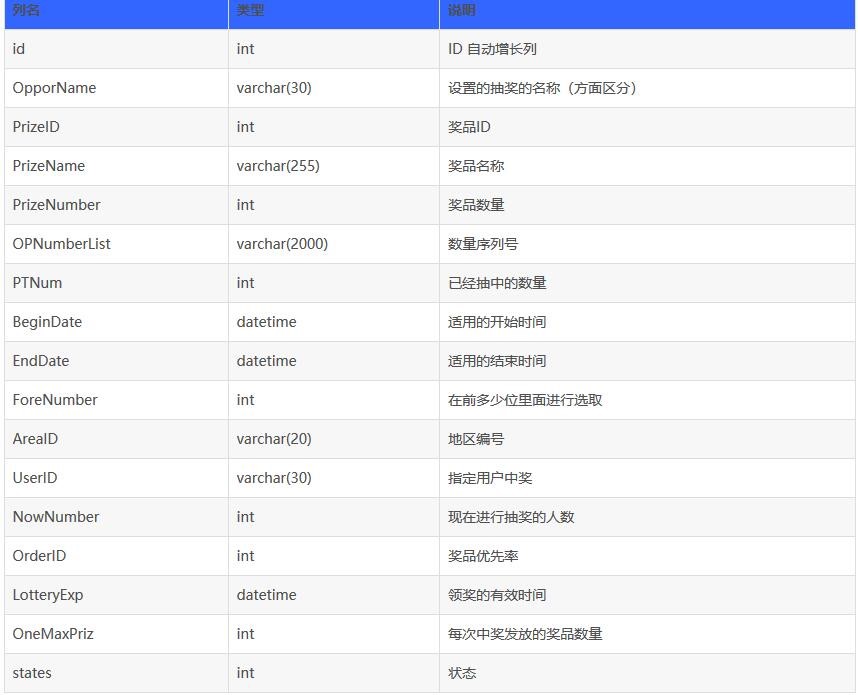The image size is (858, 695).
Task: Click the AreaID field name
Action: click(35, 439)
